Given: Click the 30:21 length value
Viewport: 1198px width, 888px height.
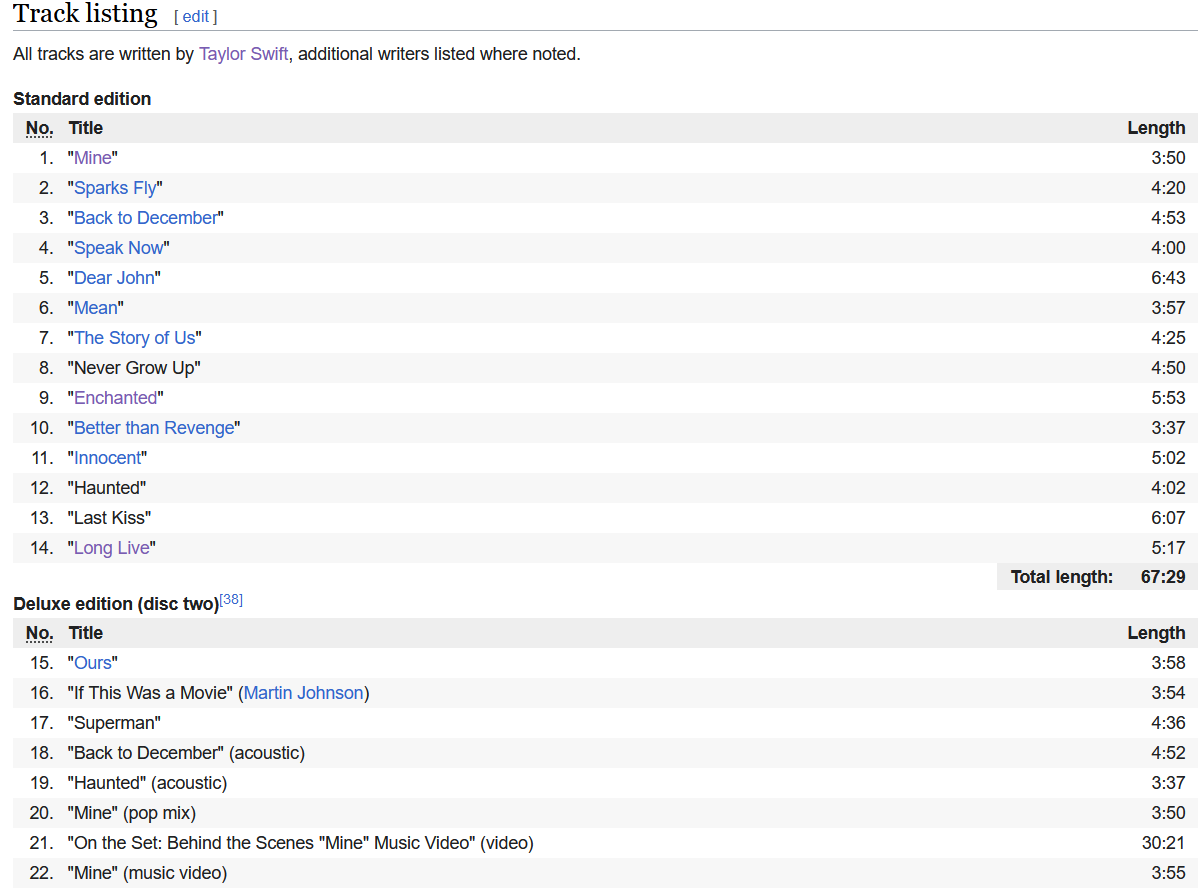Looking at the screenshot, I should click(1164, 843).
